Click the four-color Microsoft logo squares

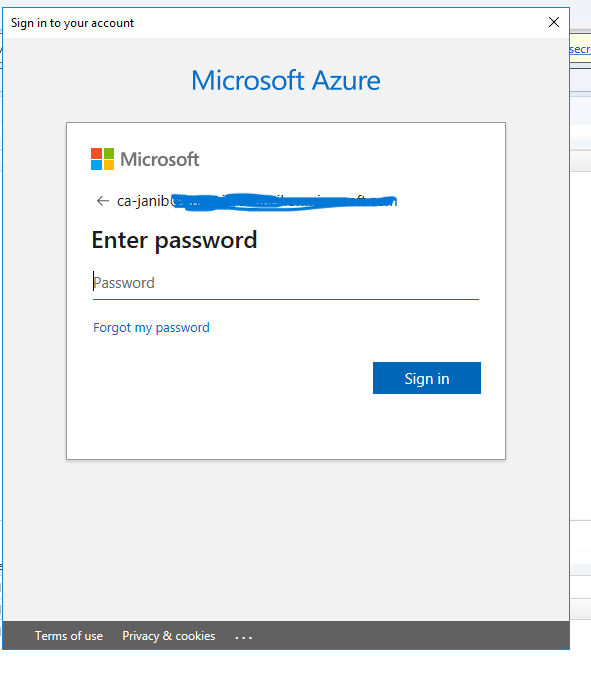102,159
